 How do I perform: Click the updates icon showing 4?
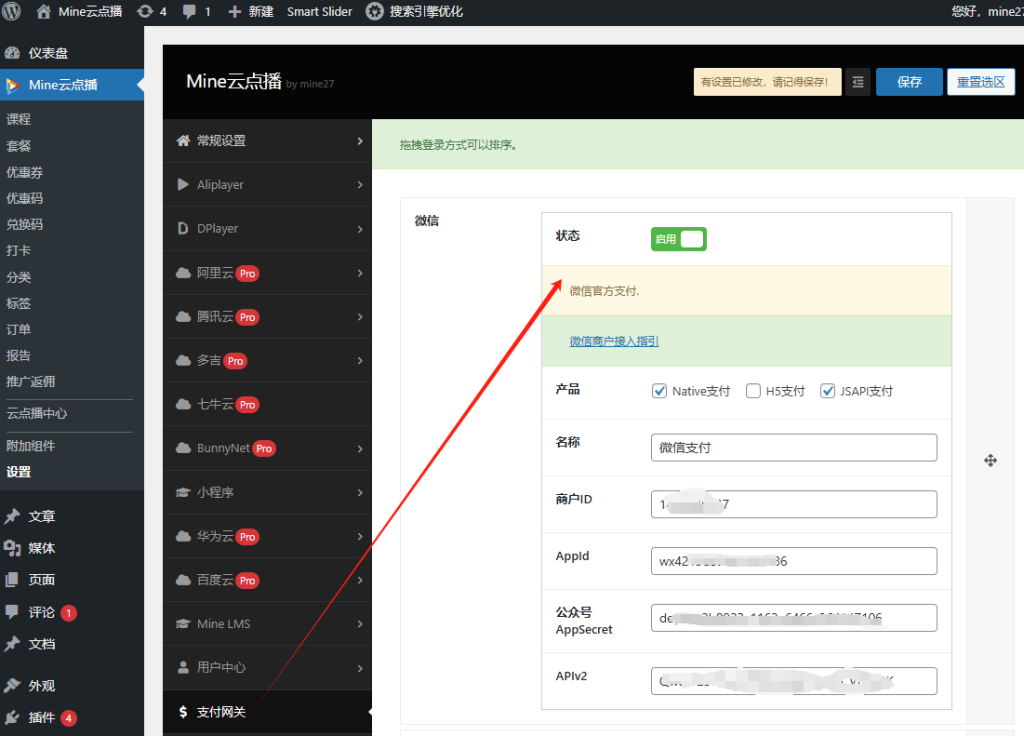tap(145, 11)
